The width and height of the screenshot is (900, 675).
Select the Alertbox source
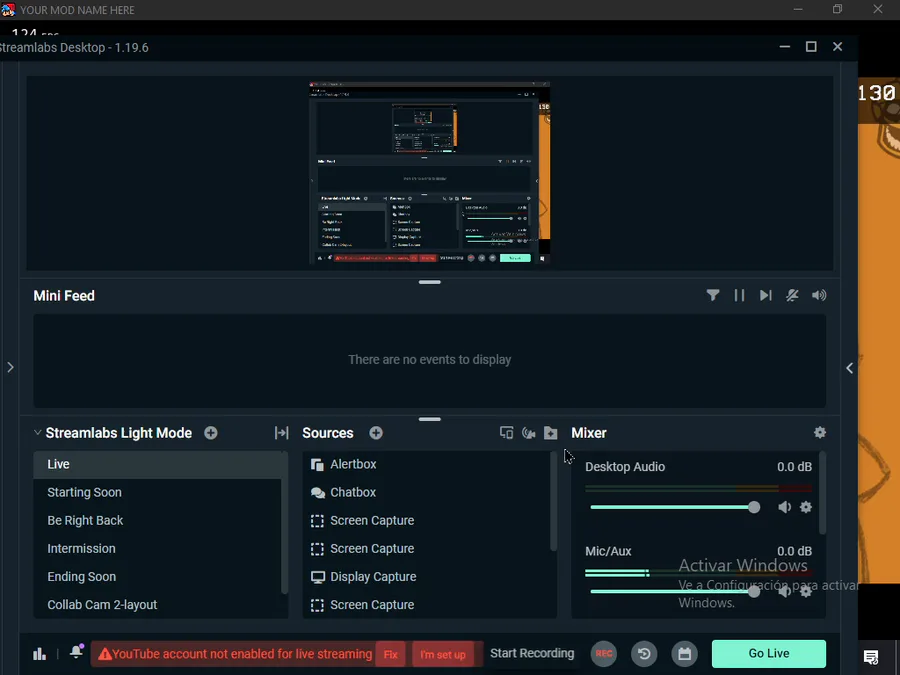(x=426, y=464)
